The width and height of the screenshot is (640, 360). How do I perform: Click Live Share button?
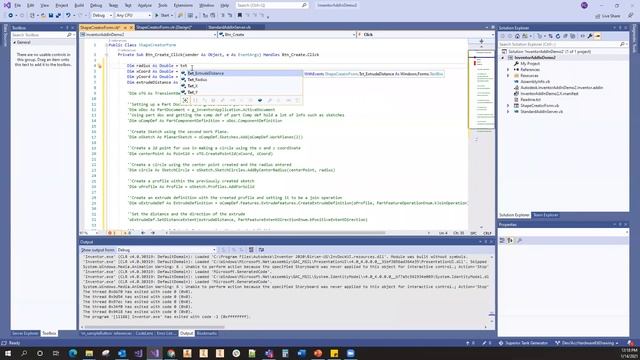point(608,16)
